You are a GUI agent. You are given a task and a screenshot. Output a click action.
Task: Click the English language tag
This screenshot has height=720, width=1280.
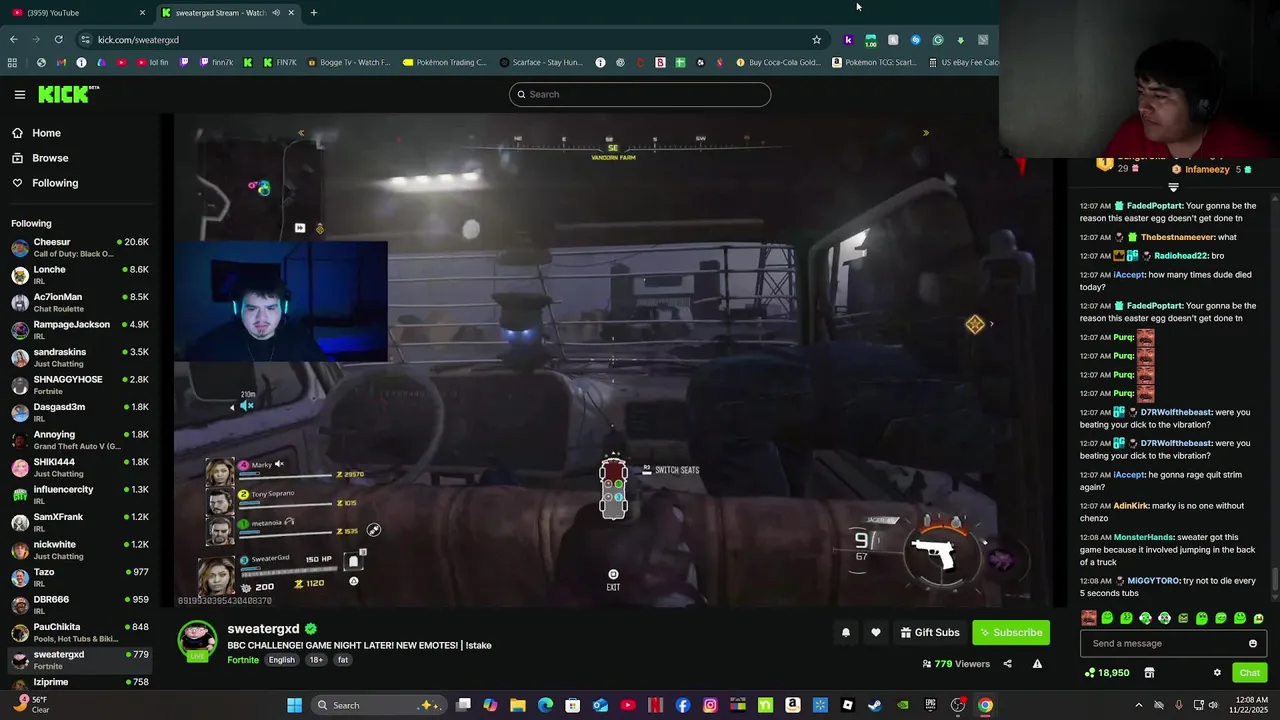[281, 660]
